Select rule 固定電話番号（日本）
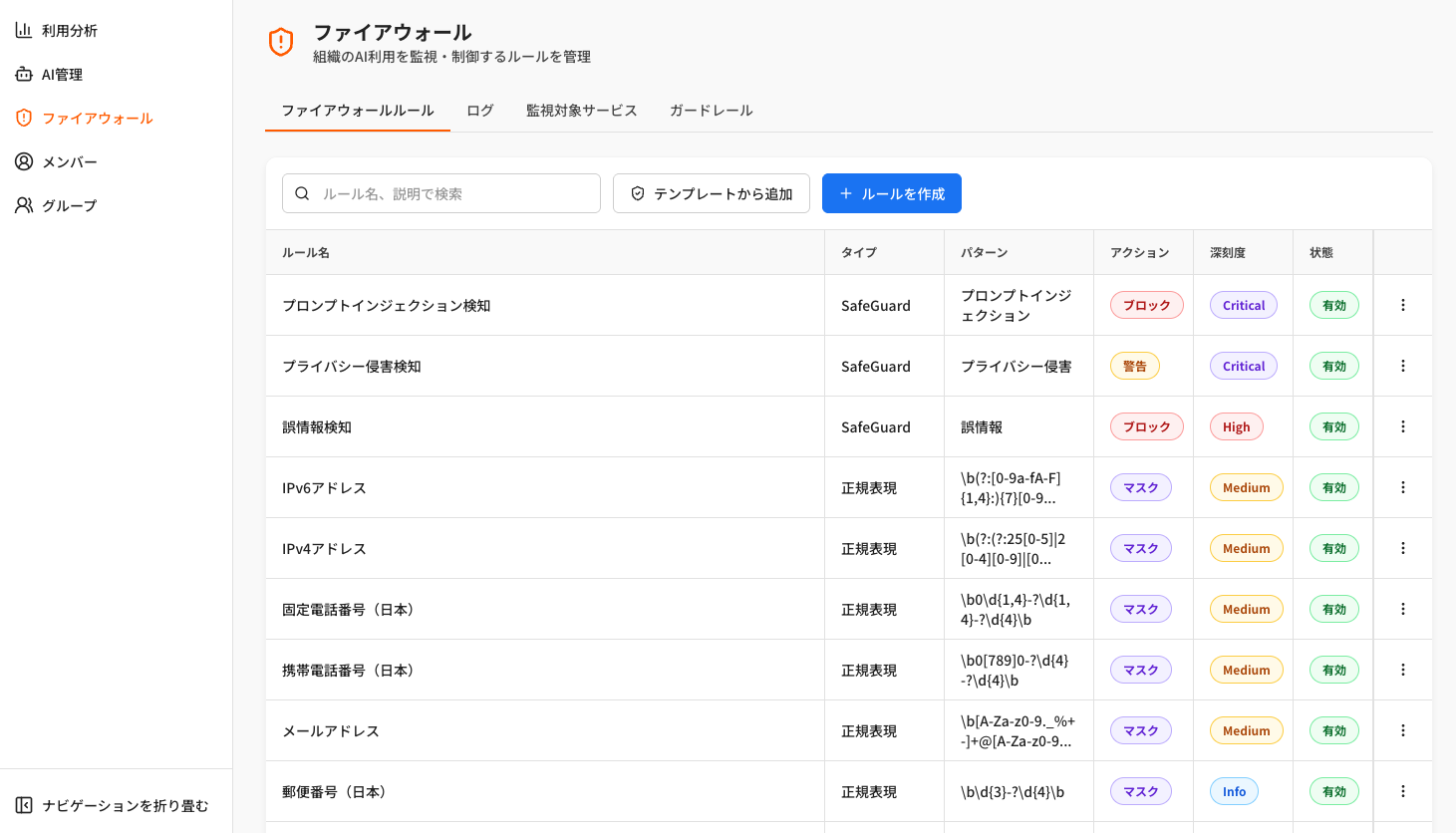 pyautogui.click(x=348, y=610)
